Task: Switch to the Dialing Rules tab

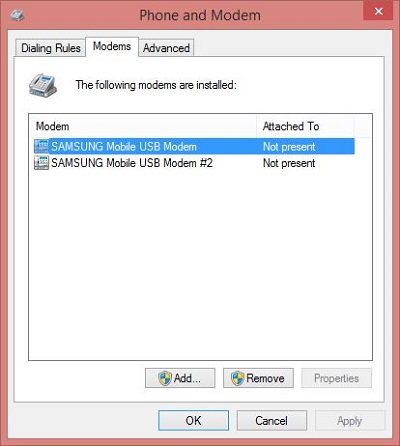Action: point(51,48)
